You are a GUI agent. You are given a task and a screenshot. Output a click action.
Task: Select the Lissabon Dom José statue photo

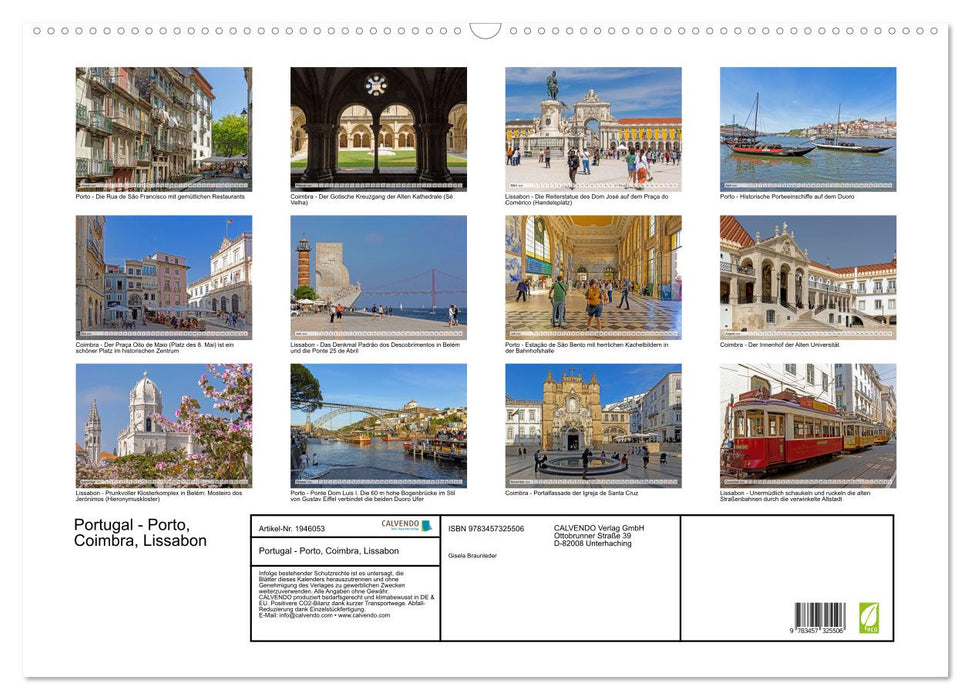click(592, 128)
